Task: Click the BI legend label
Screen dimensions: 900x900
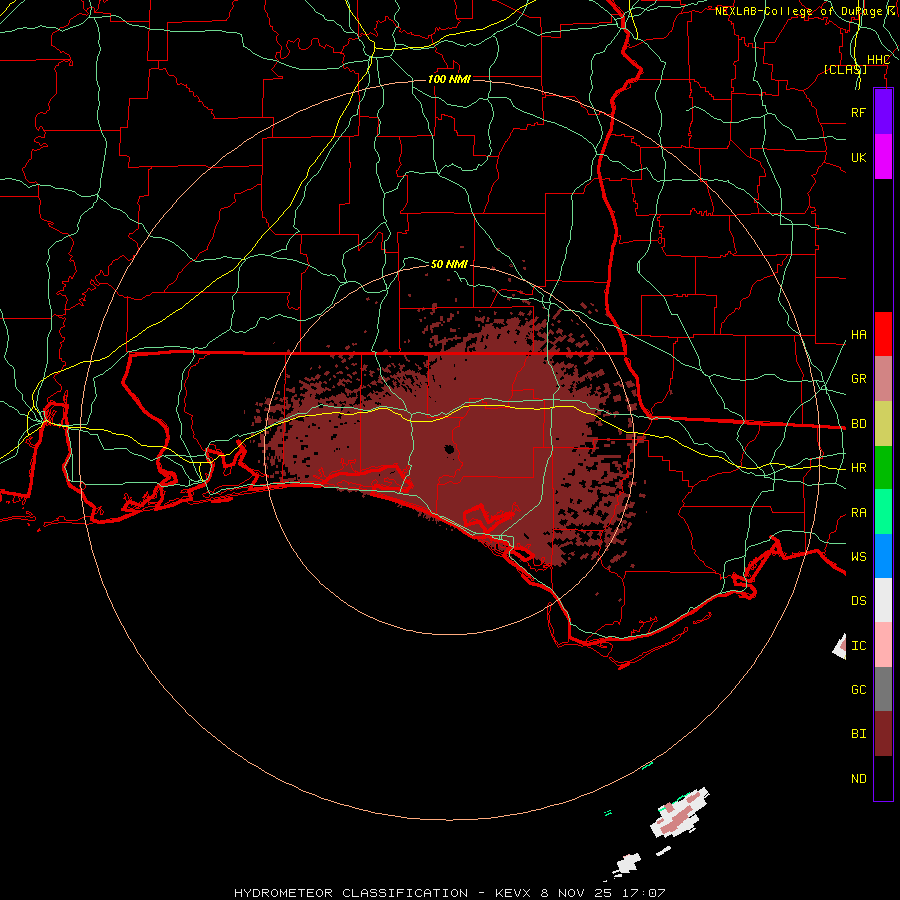Action: (858, 734)
